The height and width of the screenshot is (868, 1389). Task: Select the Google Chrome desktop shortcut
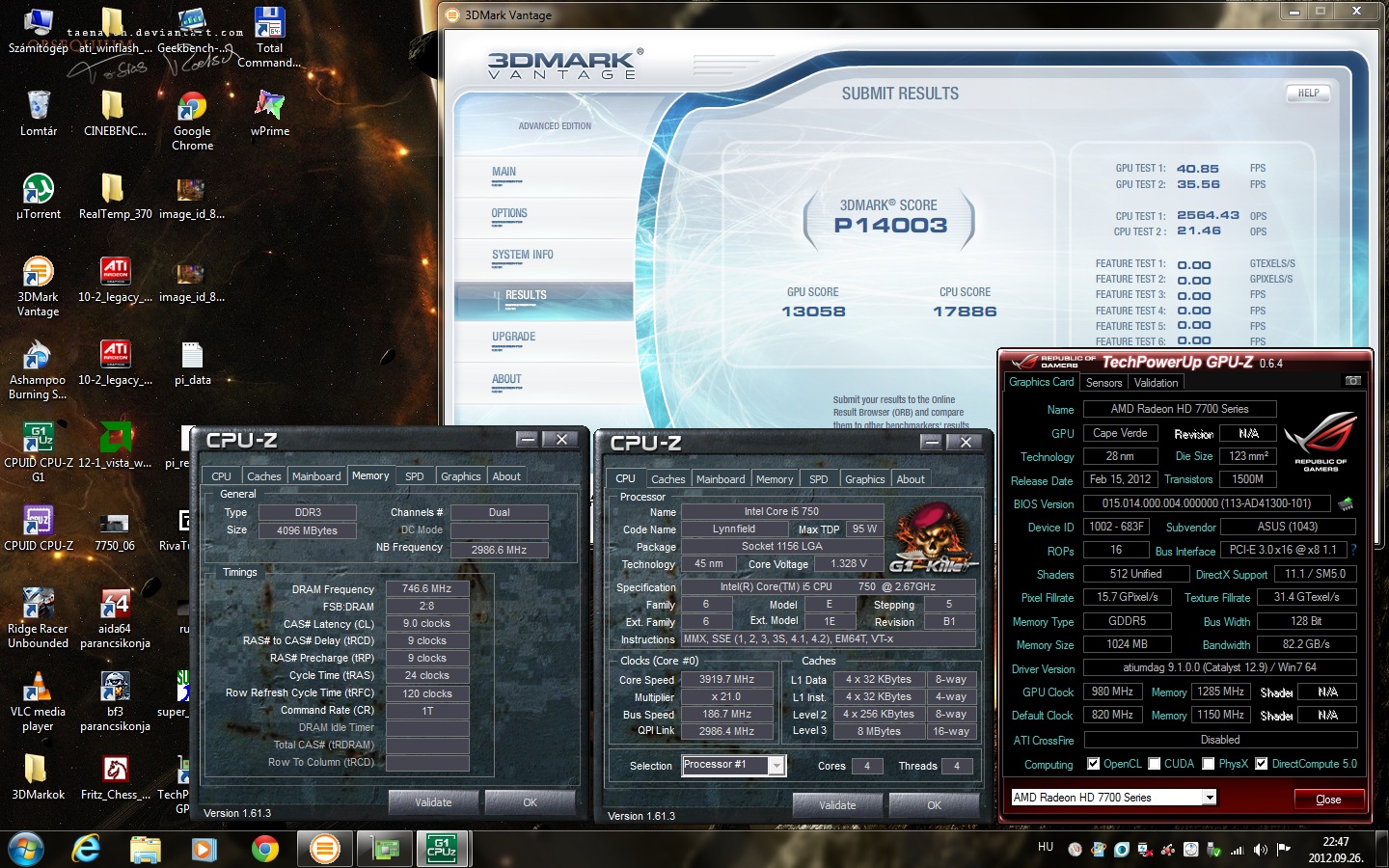pyautogui.click(x=192, y=122)
